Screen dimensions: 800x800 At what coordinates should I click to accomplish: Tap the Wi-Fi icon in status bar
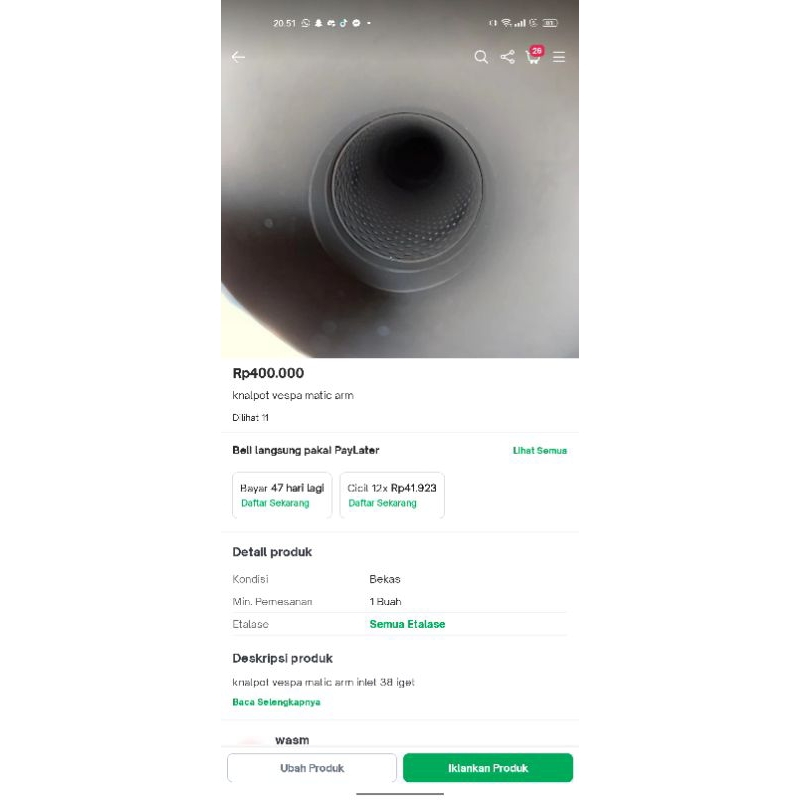(x=507, y=23)
